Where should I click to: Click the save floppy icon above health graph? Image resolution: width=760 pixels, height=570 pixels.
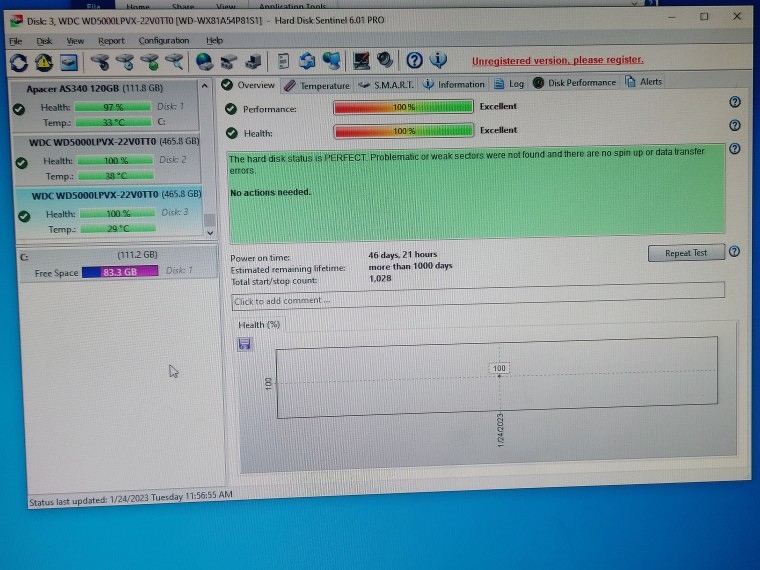[x=244, y=344]
